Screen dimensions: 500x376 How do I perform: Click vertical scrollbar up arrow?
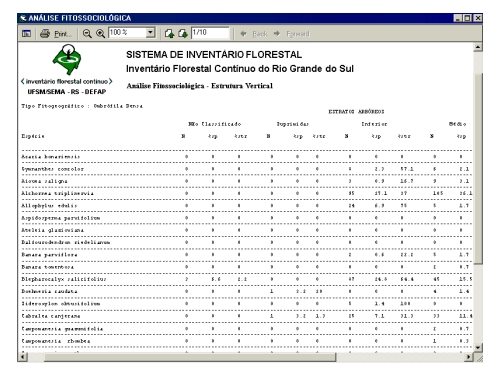[478, 47]
